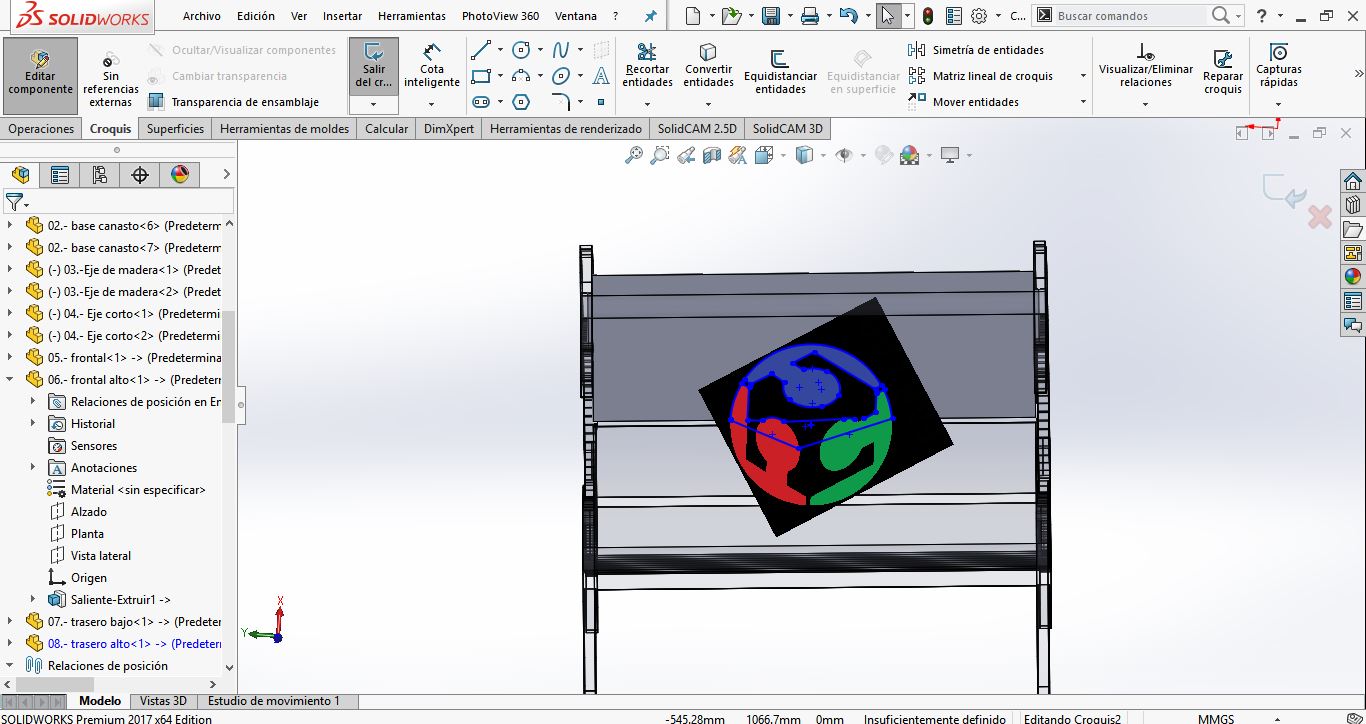Click the Recortar entidades trim tool
1366x724 pixels.
pyautogui.click(x=647, y=66)
